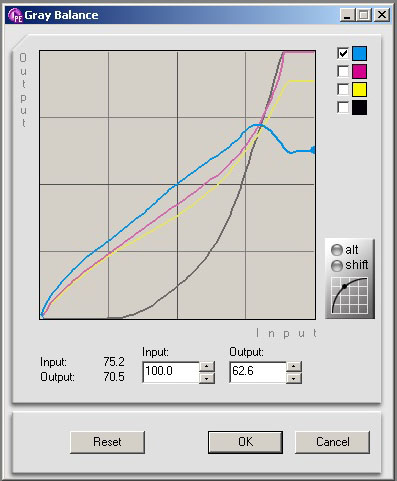Select the alt radio option
The height and width of the screenshot is (481, 397).
336,250
